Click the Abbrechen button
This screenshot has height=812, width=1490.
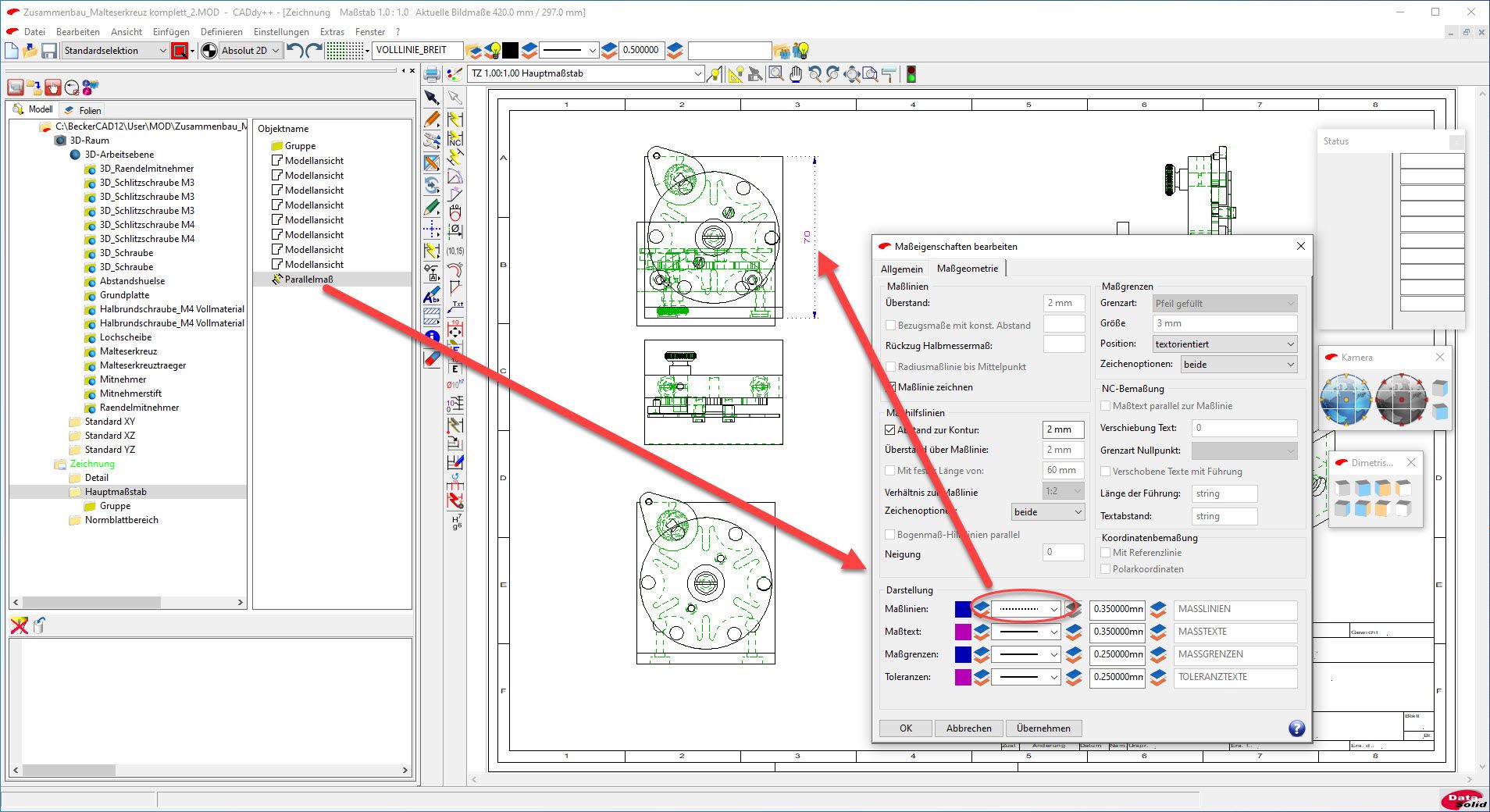pos(969,728)
